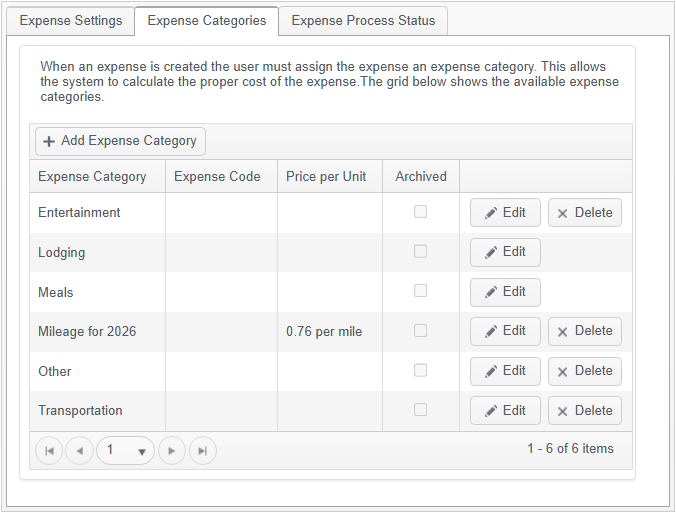Select the Mileage for 2026 row name

[87, 332]
